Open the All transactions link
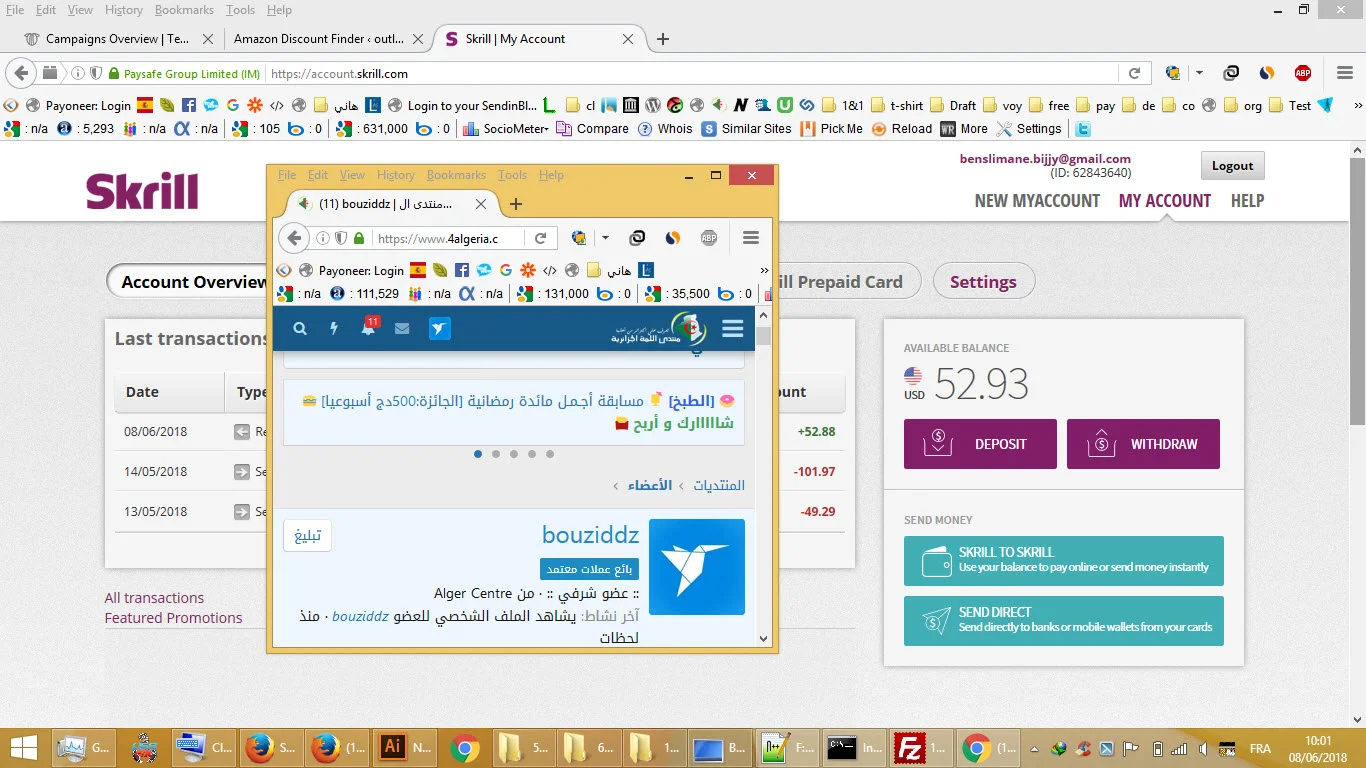Image resolution: width=1366 pixels, height=768 pixels. (154, 598)
